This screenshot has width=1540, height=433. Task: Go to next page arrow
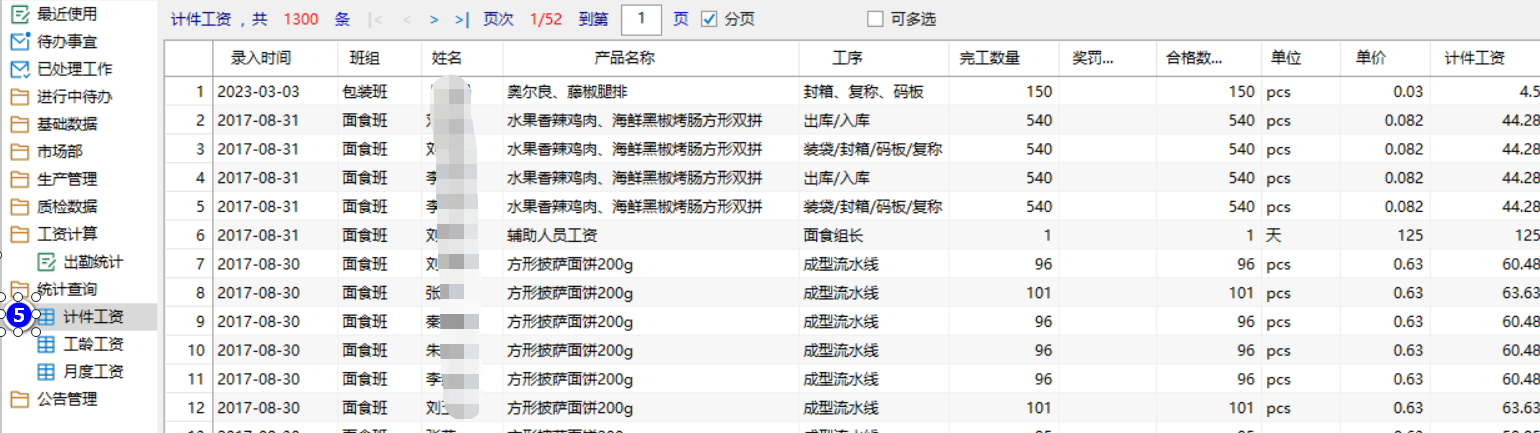coord(434,19)
